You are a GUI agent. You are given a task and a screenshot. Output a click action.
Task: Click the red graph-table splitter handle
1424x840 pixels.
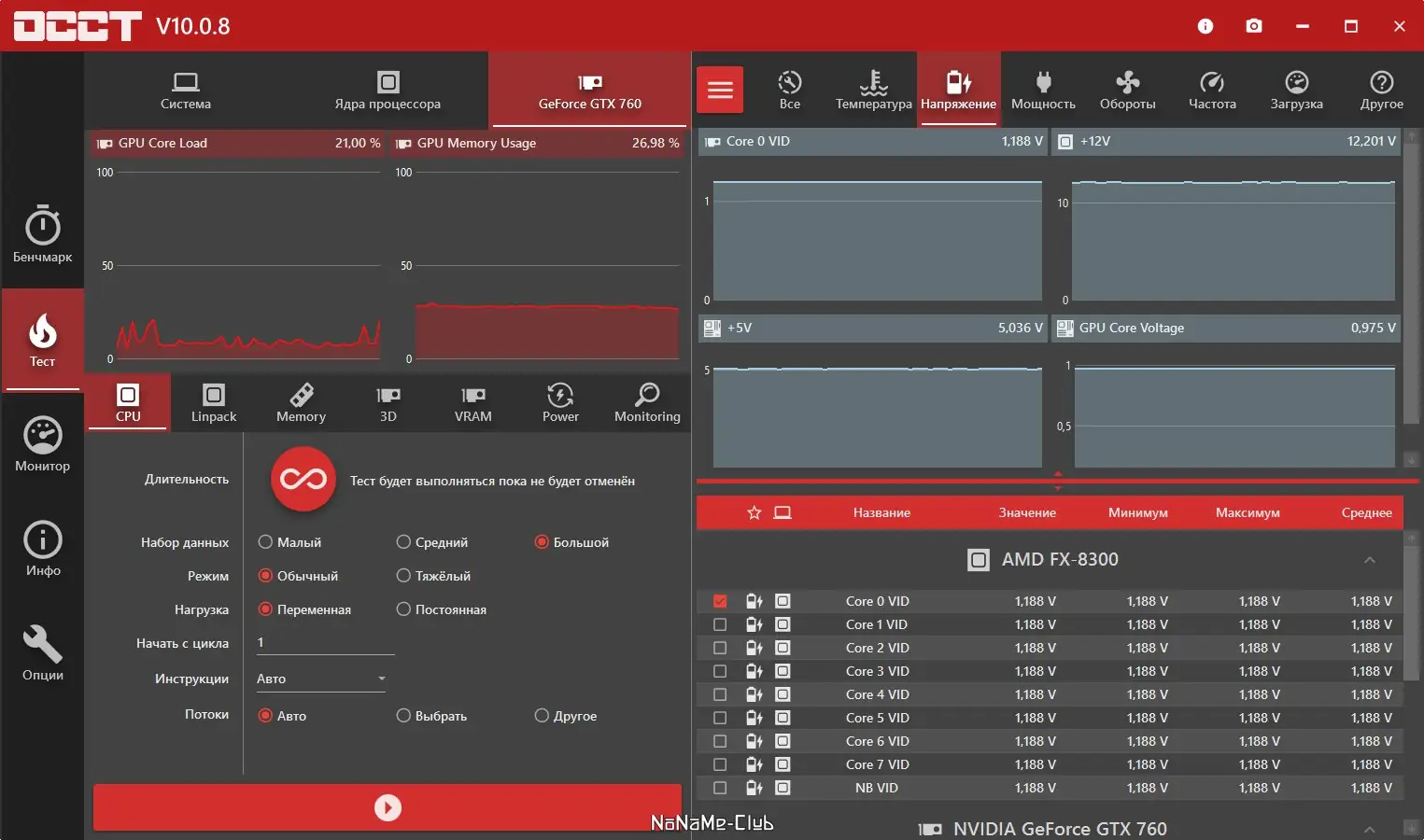pos(1058,481)
